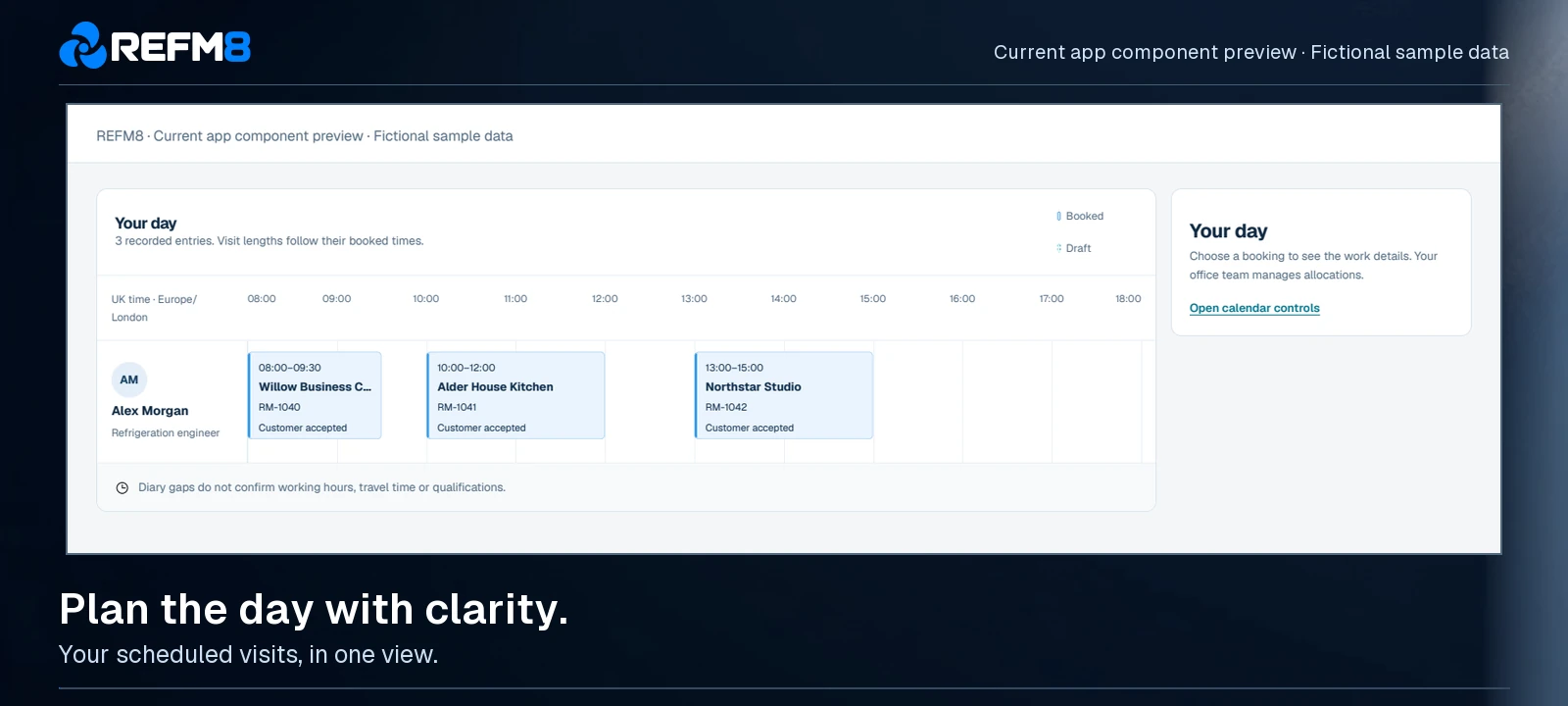Click the RM-1042 reference text
The width and height of the screenshot is (1568, 706).
[x=726, y=407]
